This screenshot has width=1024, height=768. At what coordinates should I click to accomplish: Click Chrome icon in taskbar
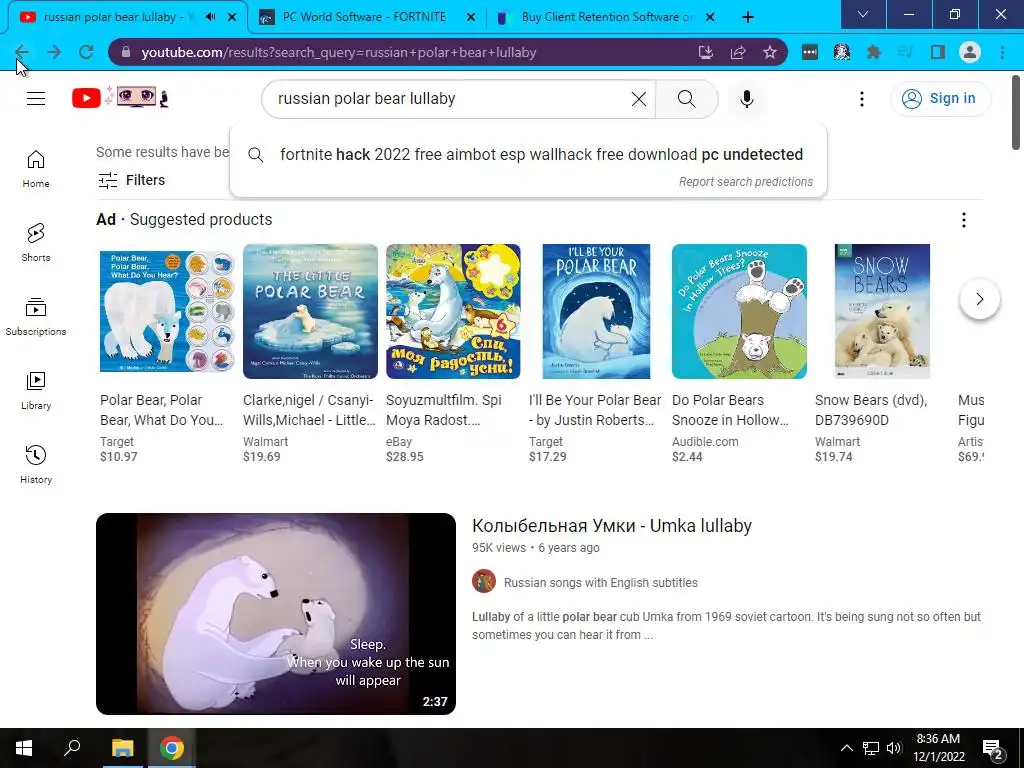click(x=172, y=748)
